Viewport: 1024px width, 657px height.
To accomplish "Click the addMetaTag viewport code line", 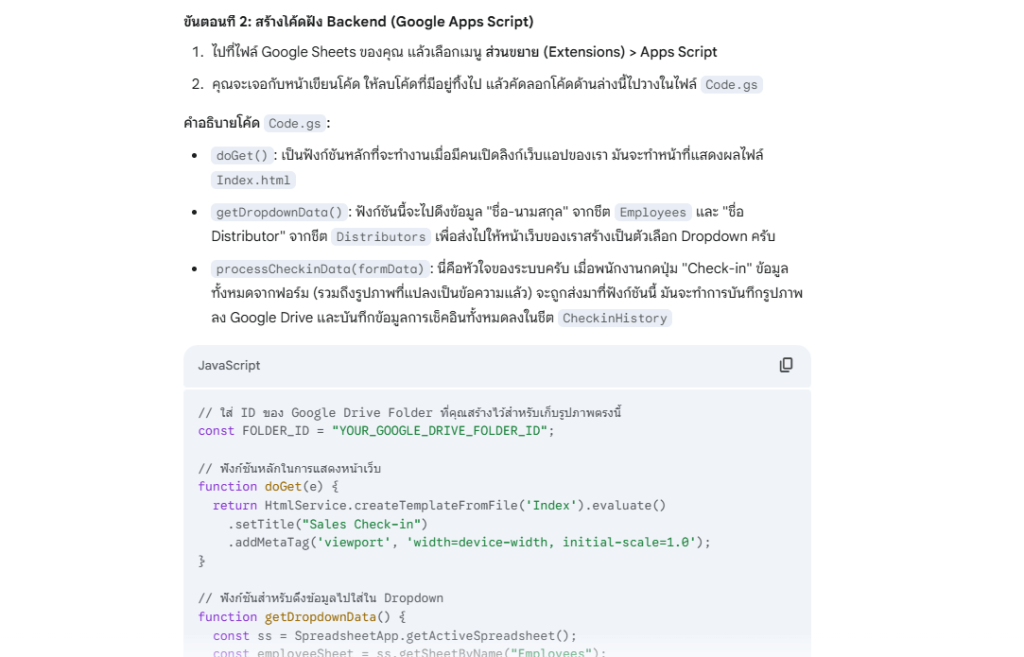I will click(468, 542).
